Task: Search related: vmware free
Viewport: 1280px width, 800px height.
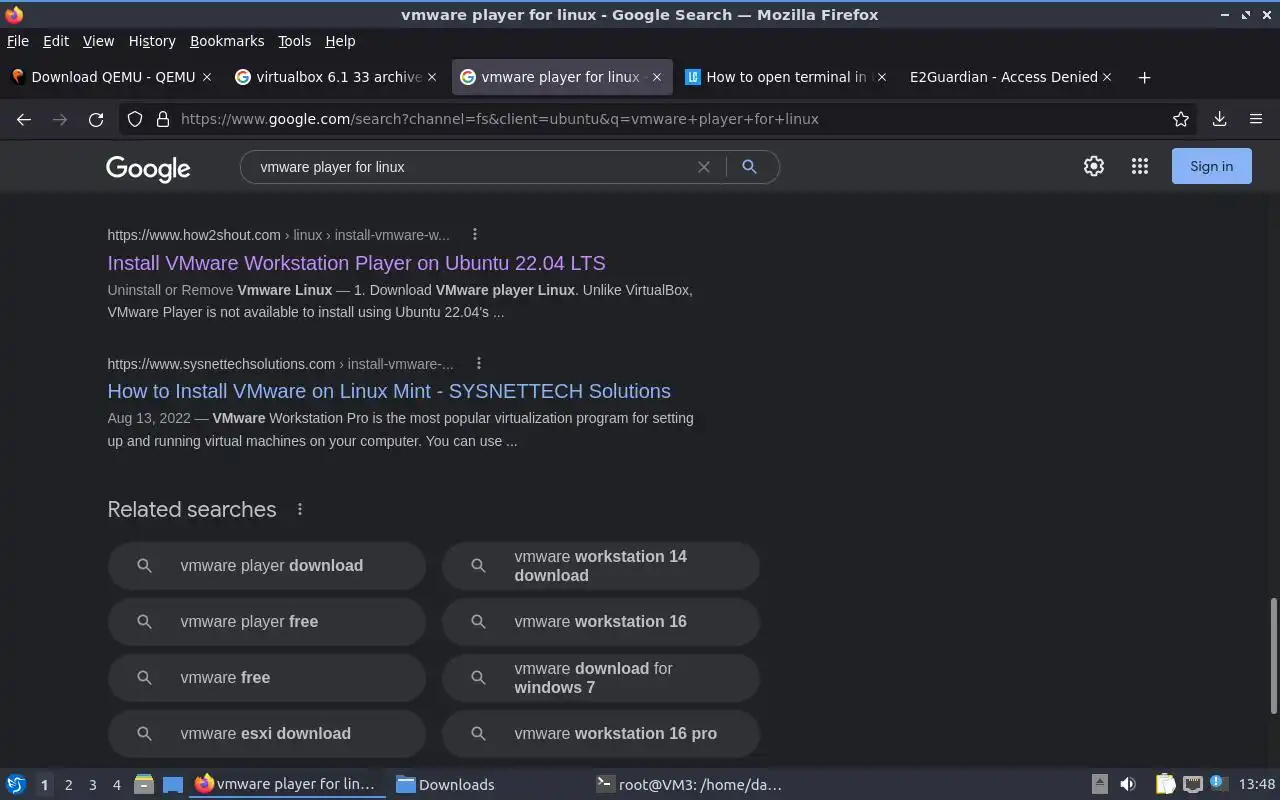Action: 267,678
